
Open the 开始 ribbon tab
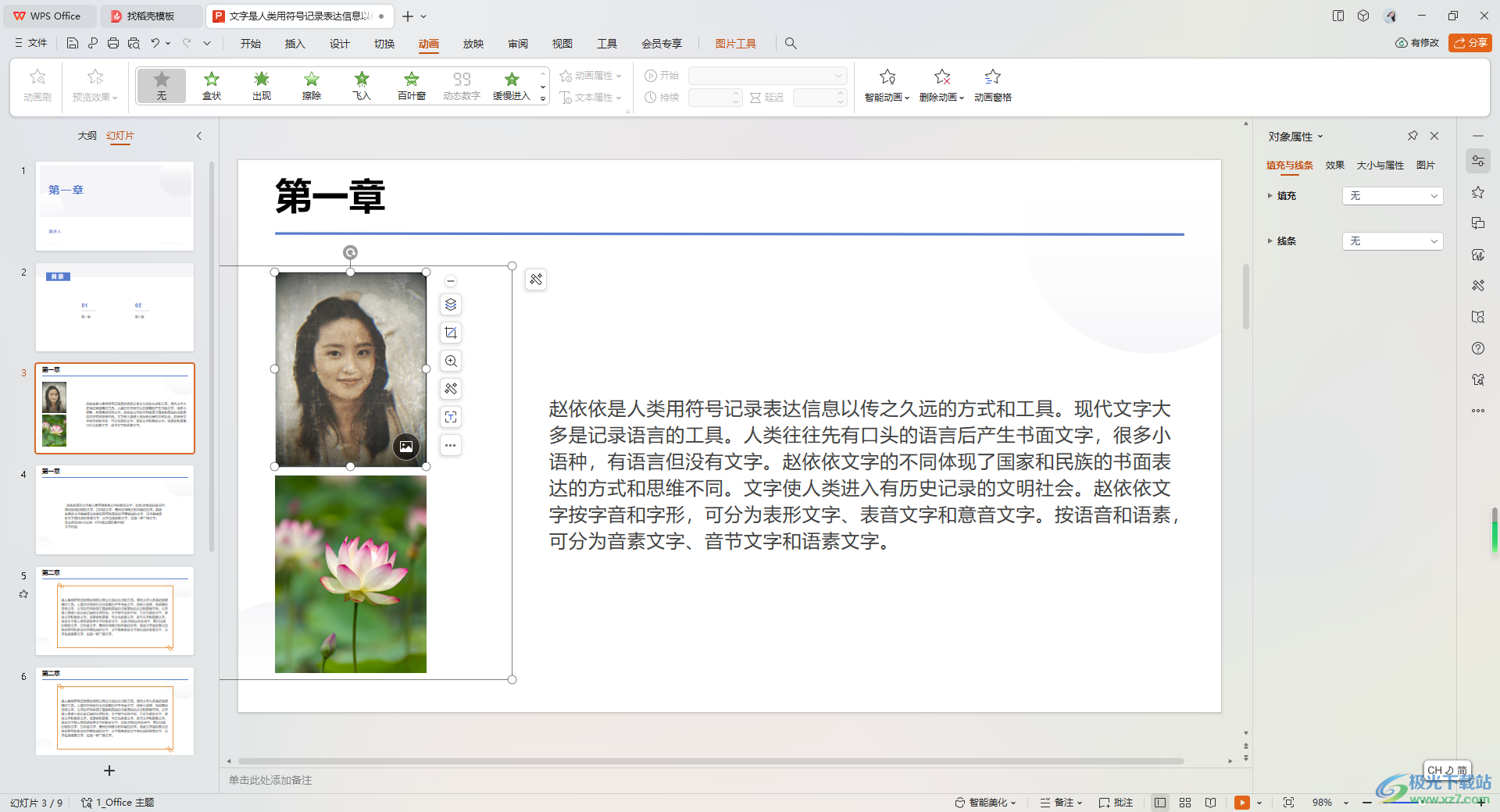250,44
